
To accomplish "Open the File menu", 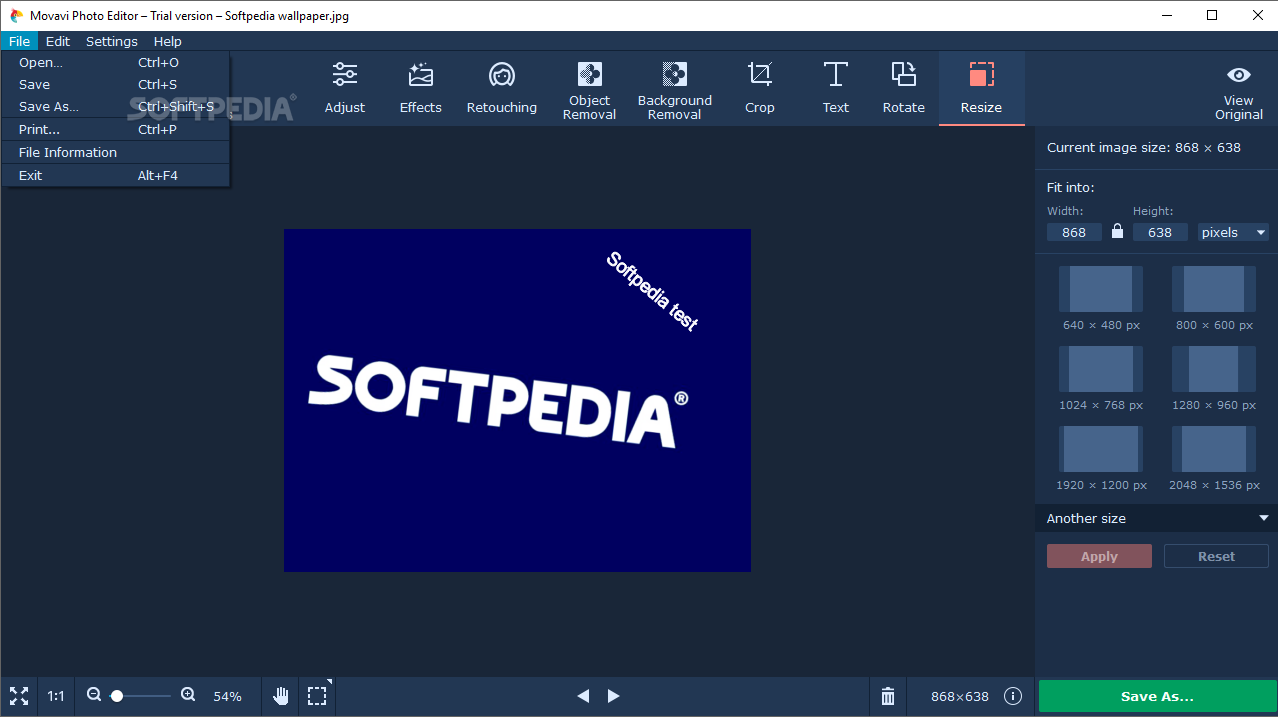I will [x=19, y=41].
